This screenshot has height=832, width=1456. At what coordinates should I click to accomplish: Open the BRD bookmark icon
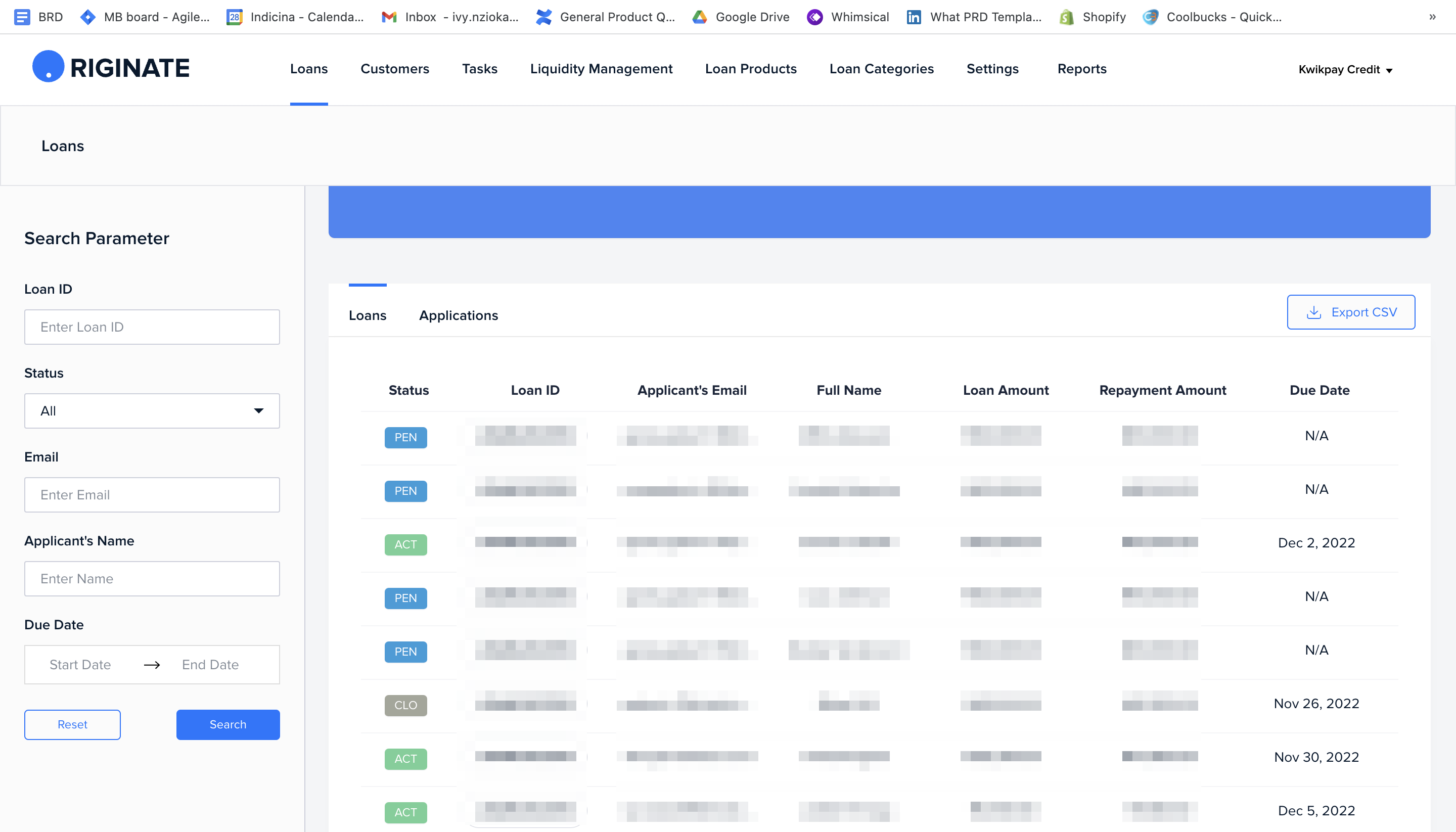point(22,17)
